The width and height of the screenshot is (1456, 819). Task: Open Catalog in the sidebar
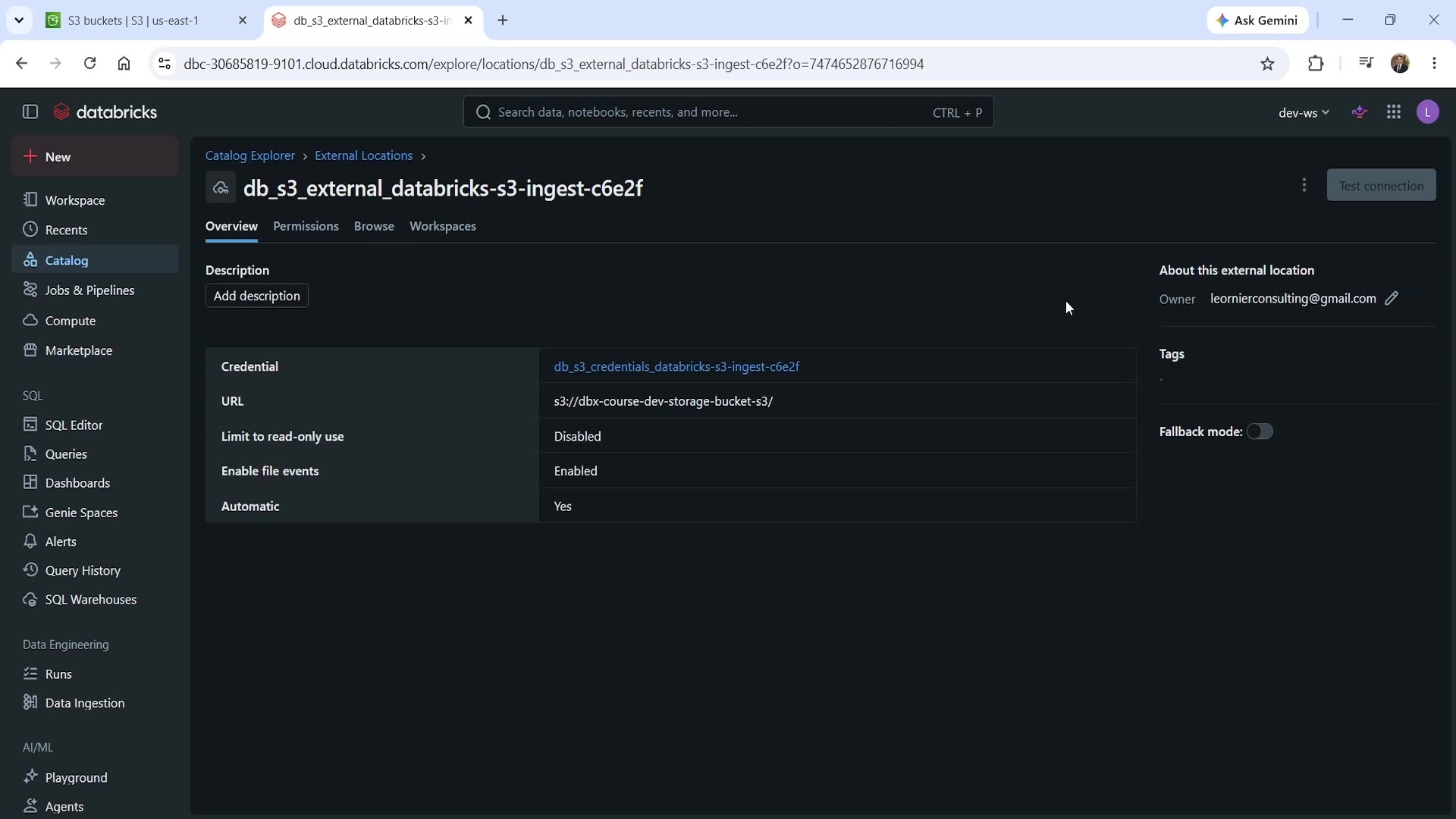[95, 260]
